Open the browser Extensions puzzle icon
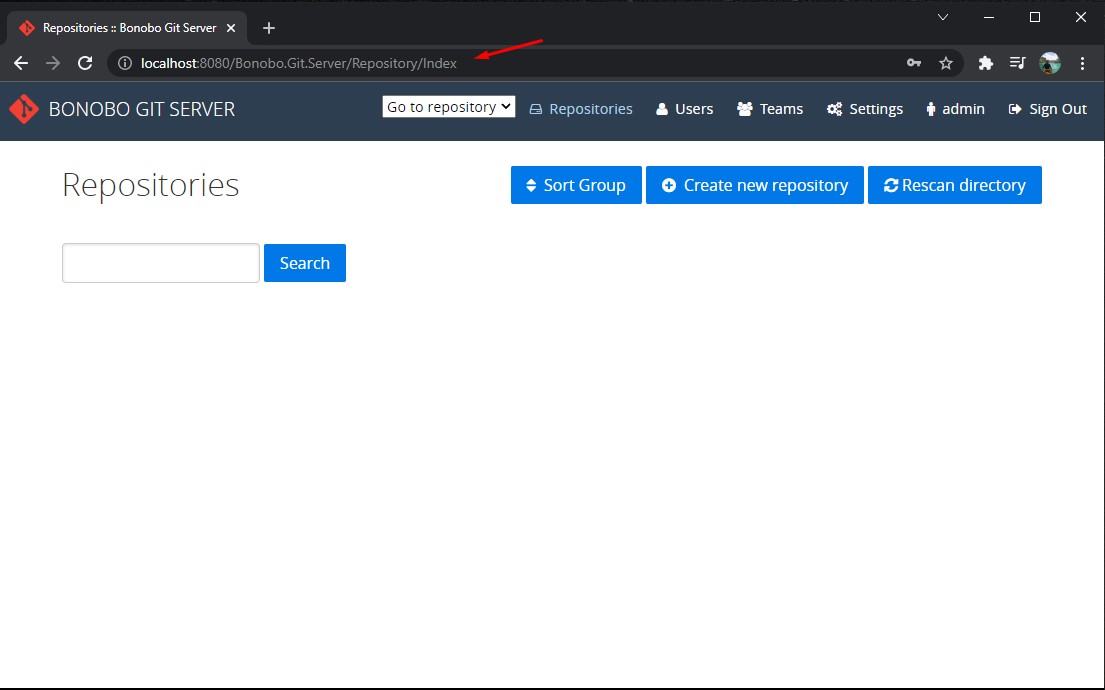 [985, 63]
